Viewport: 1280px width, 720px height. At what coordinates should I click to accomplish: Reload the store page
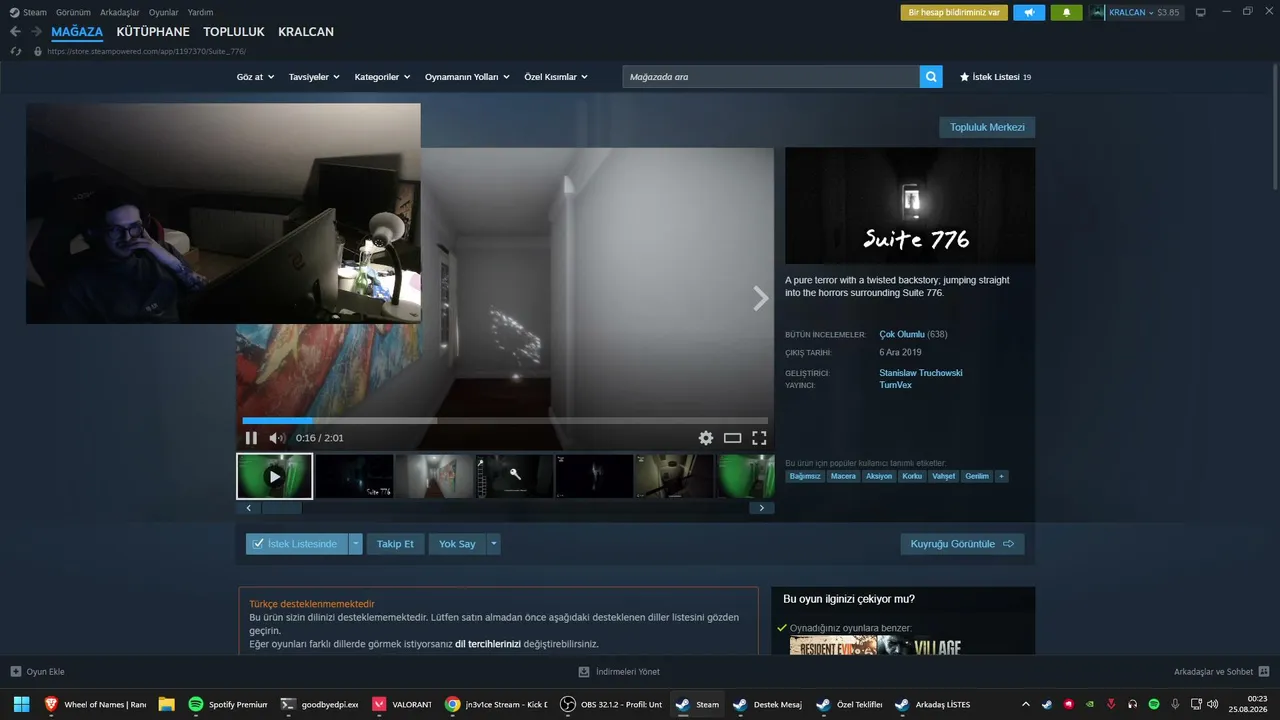click(15, 51)
